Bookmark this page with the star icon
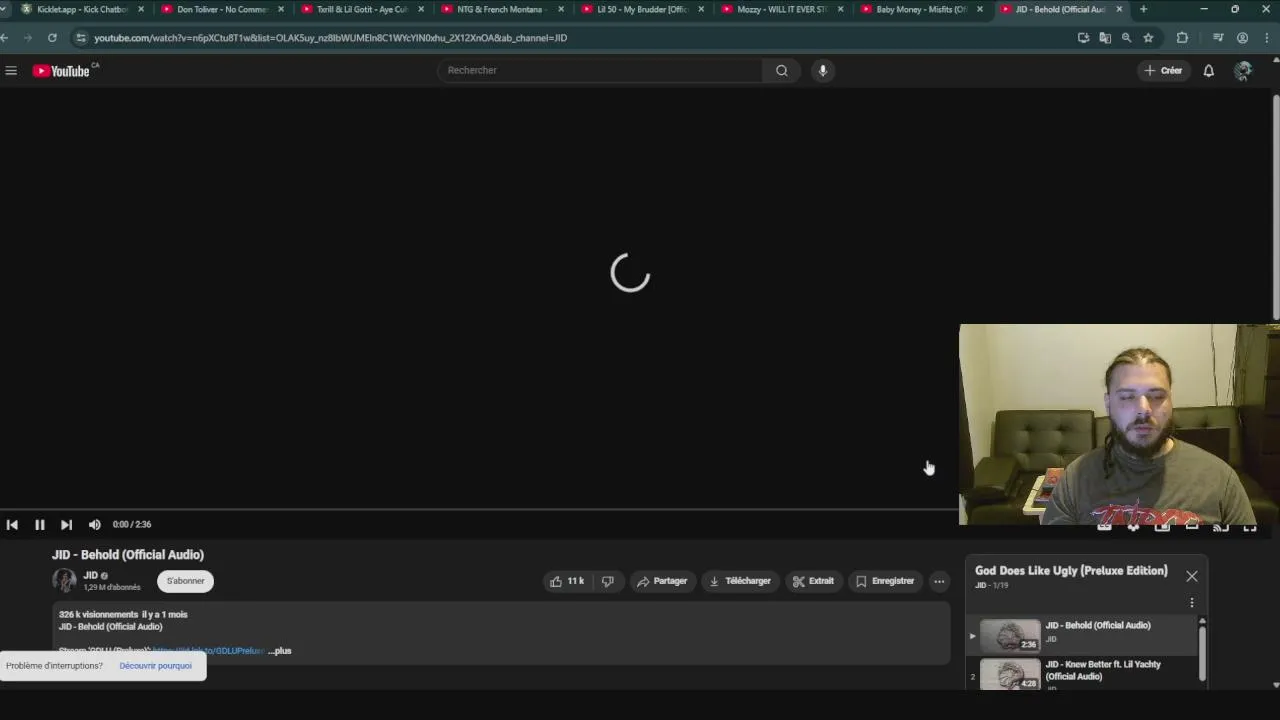Screen dimensions: 1280x720 click(x=1148, y=38)
